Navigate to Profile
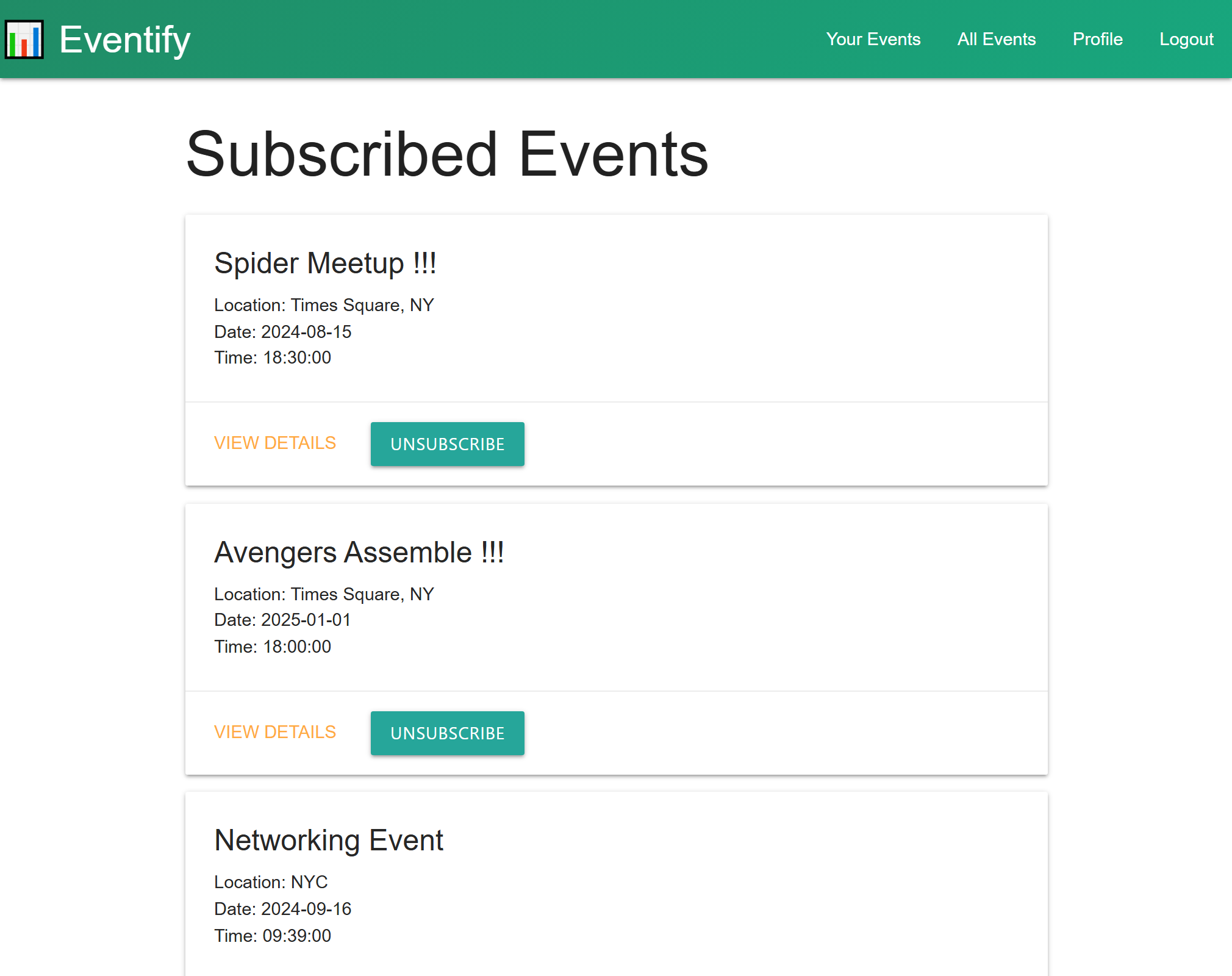Image resolution: width=1232 pixels, height=976 pixels. pos(1097,39)
